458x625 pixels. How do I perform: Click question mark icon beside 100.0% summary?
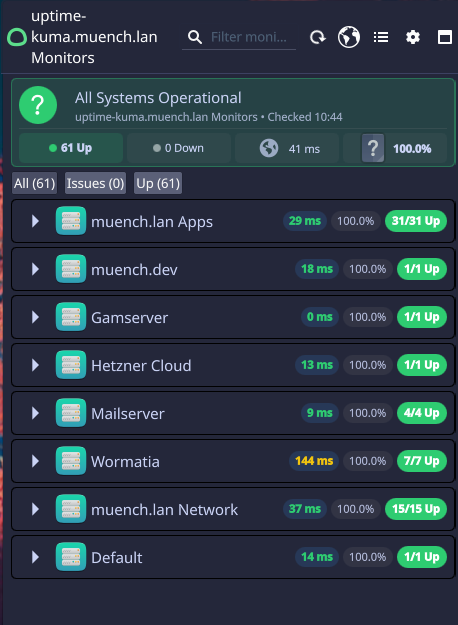pyautogui.click(x=373, y=148)
